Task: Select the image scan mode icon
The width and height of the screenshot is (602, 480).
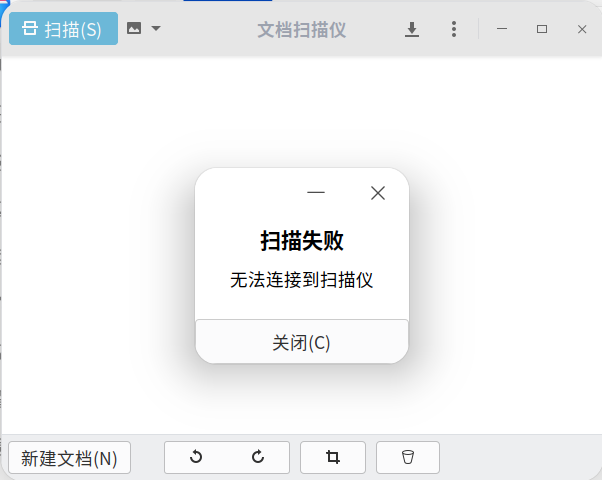Action: coord(134,28)
